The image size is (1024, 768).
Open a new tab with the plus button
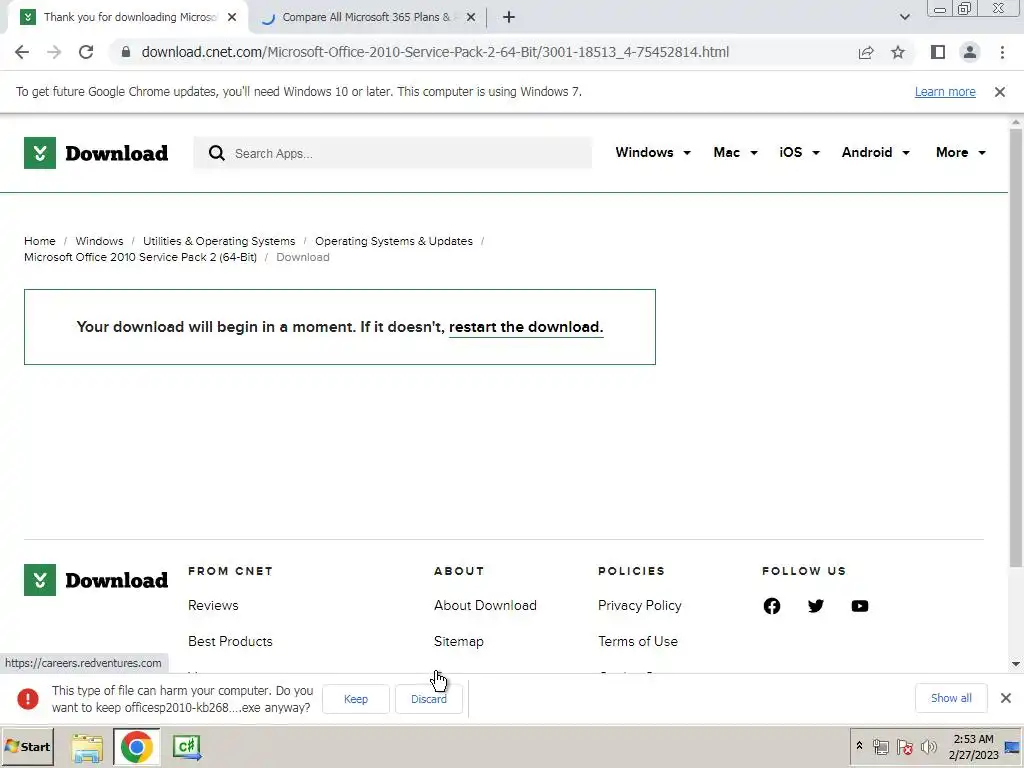pos(509,18)
